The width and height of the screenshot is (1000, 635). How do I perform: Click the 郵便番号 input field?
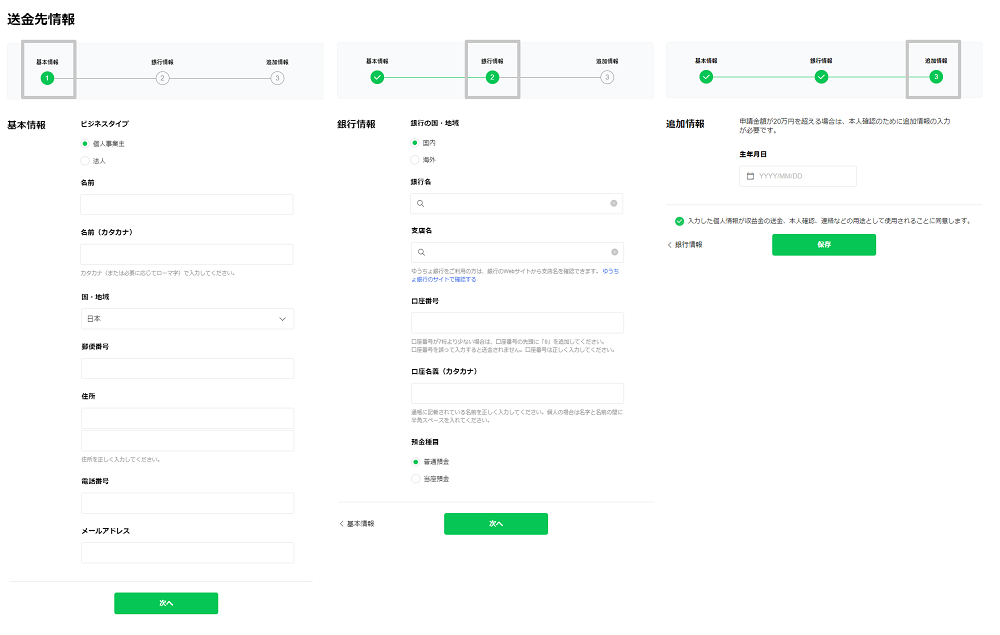pos(187,369)
